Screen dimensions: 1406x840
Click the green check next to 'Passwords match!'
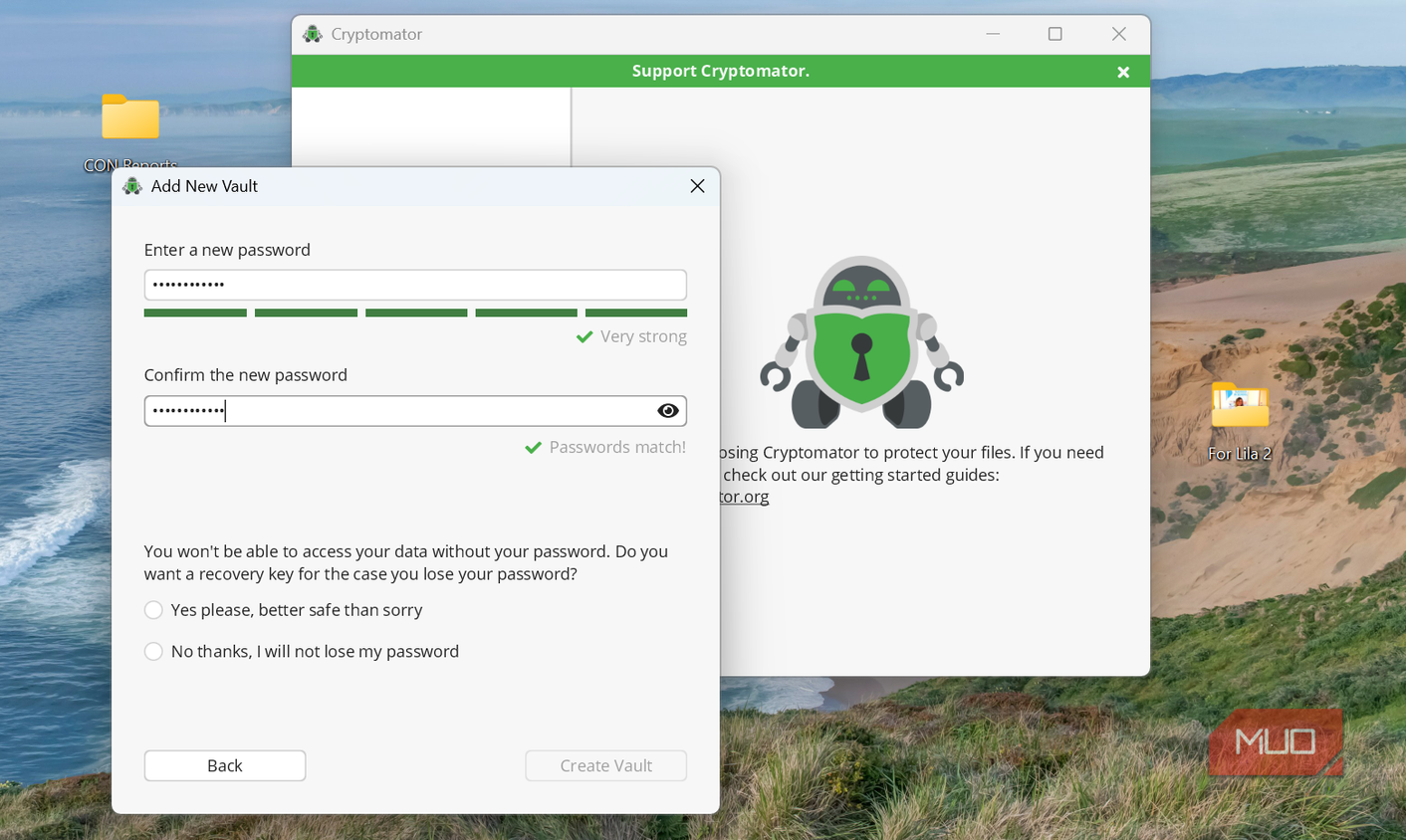[x=533, y=448]
